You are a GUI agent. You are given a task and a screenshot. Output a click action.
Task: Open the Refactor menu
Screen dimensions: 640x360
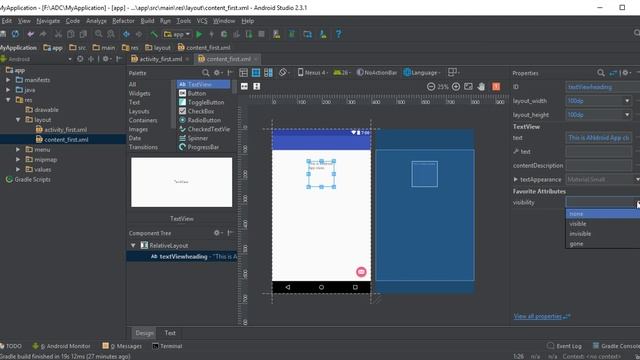coord(123,21)
